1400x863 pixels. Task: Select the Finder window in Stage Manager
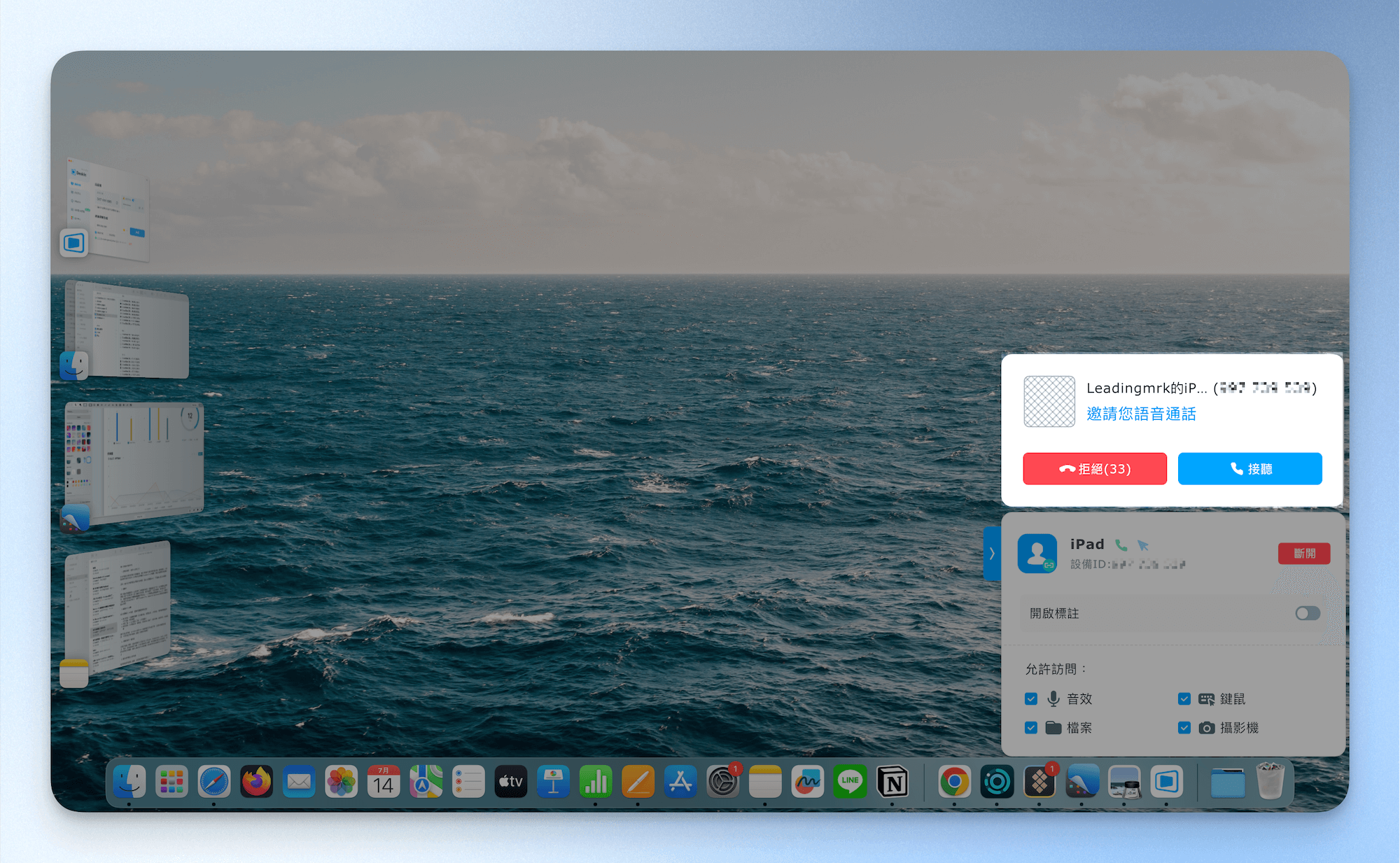(x=127, y=329)
